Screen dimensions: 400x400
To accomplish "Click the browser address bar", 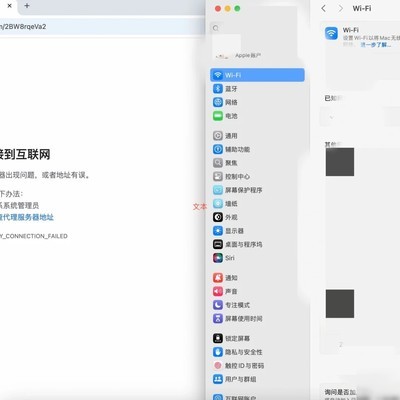I will tap(102, 27).
